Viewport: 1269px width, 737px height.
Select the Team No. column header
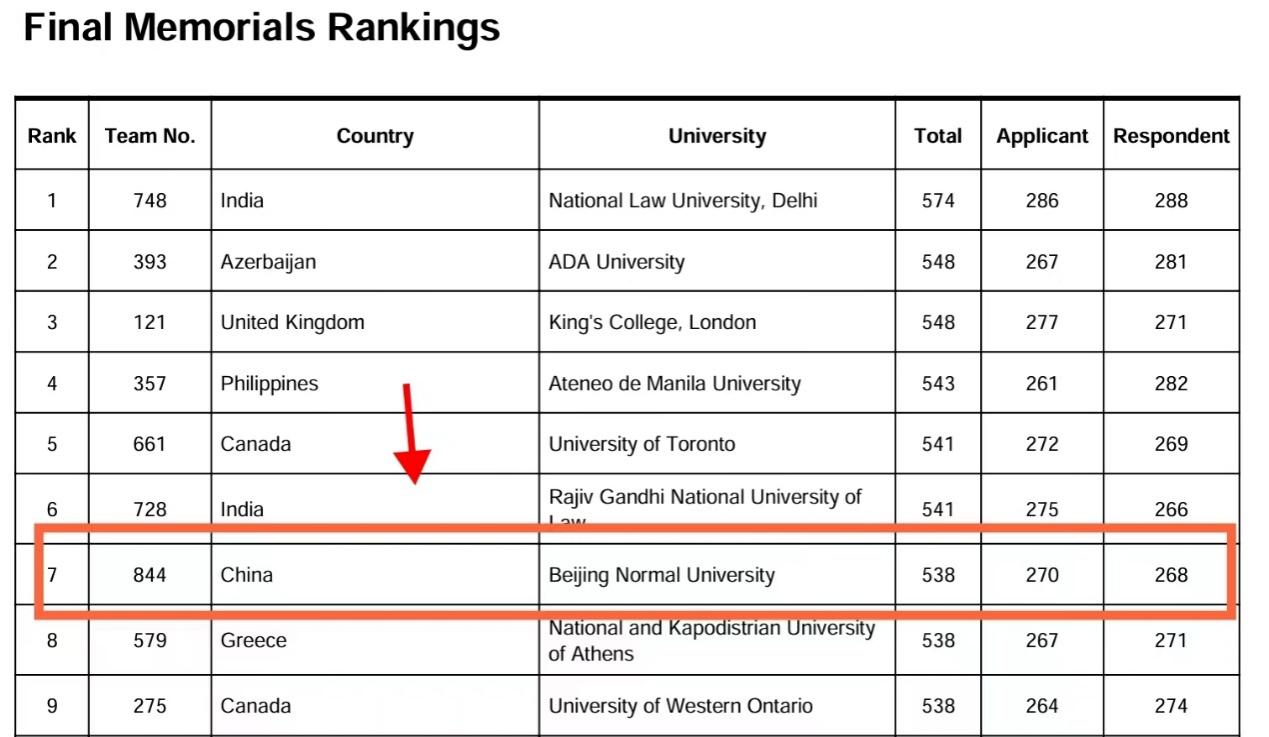(150, 136)
